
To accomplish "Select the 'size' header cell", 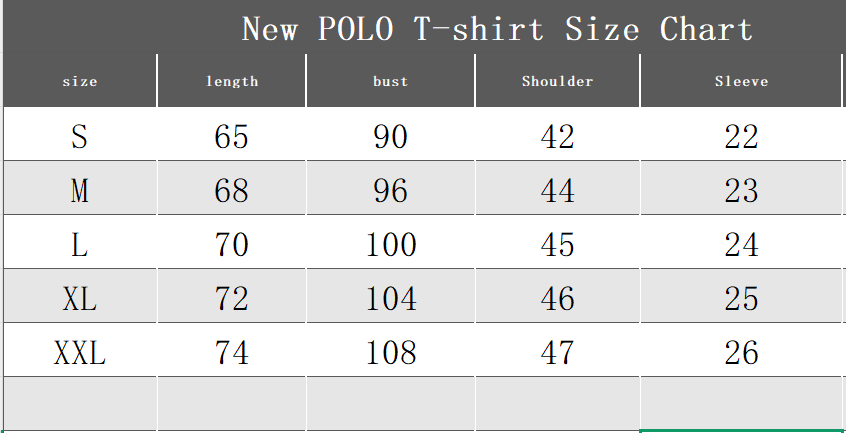I will pos(80,81).
